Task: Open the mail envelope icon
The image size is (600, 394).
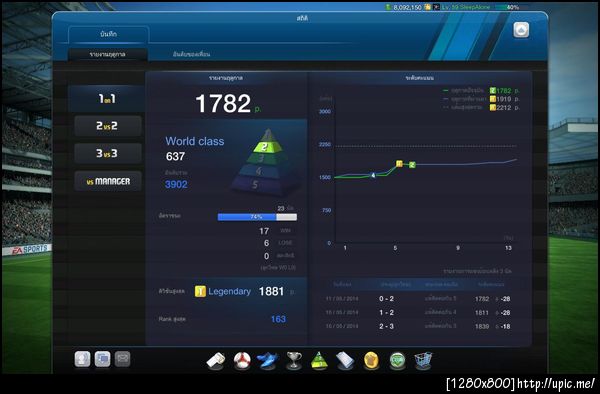Action: 122,359
